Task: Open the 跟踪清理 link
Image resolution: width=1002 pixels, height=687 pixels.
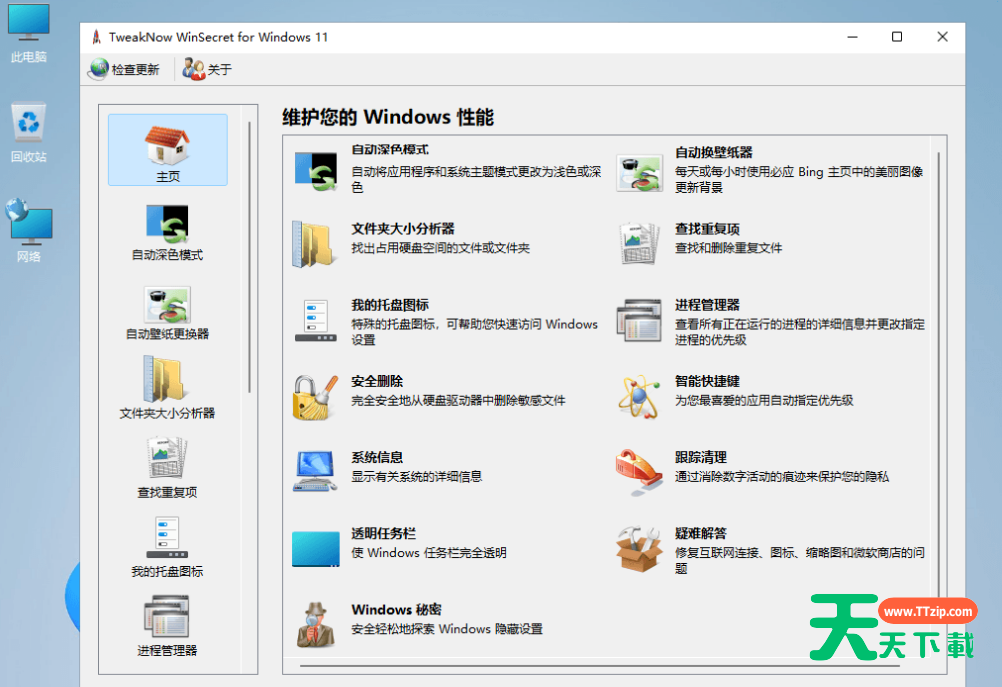Action: click(700, 457)
